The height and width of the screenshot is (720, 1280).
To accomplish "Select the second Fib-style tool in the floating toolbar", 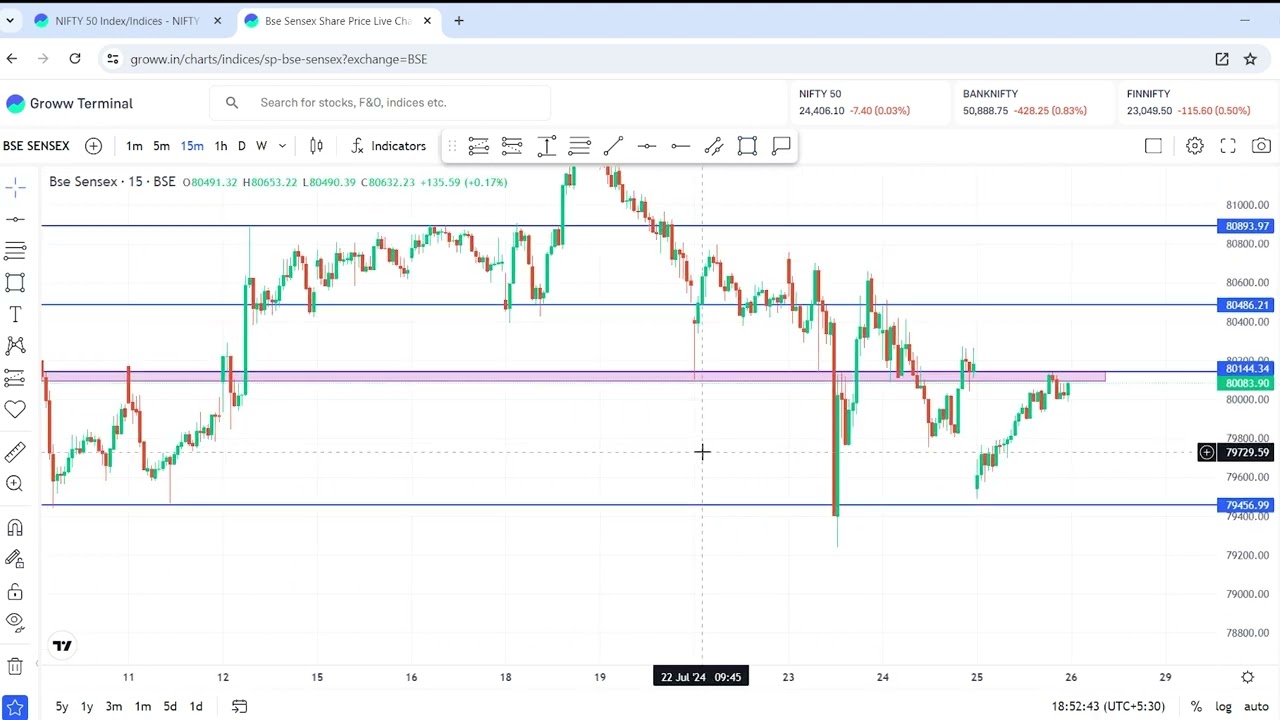I will (512, 146).
